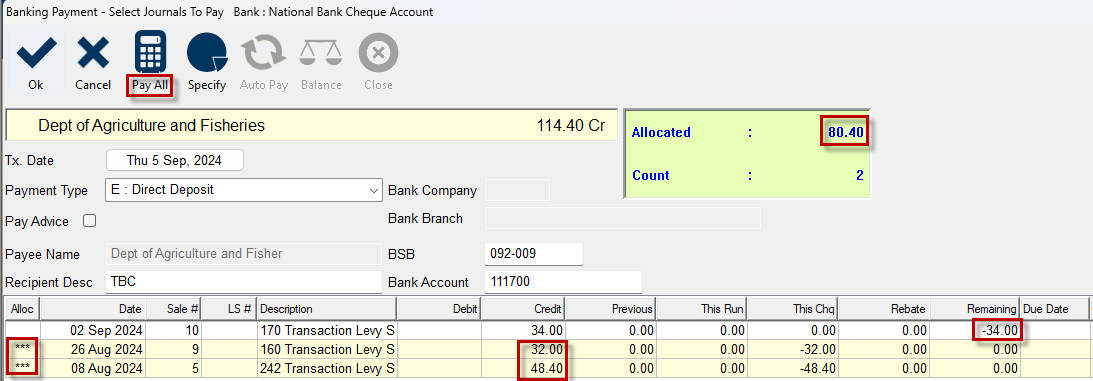Click the This Chq column header

792,309
